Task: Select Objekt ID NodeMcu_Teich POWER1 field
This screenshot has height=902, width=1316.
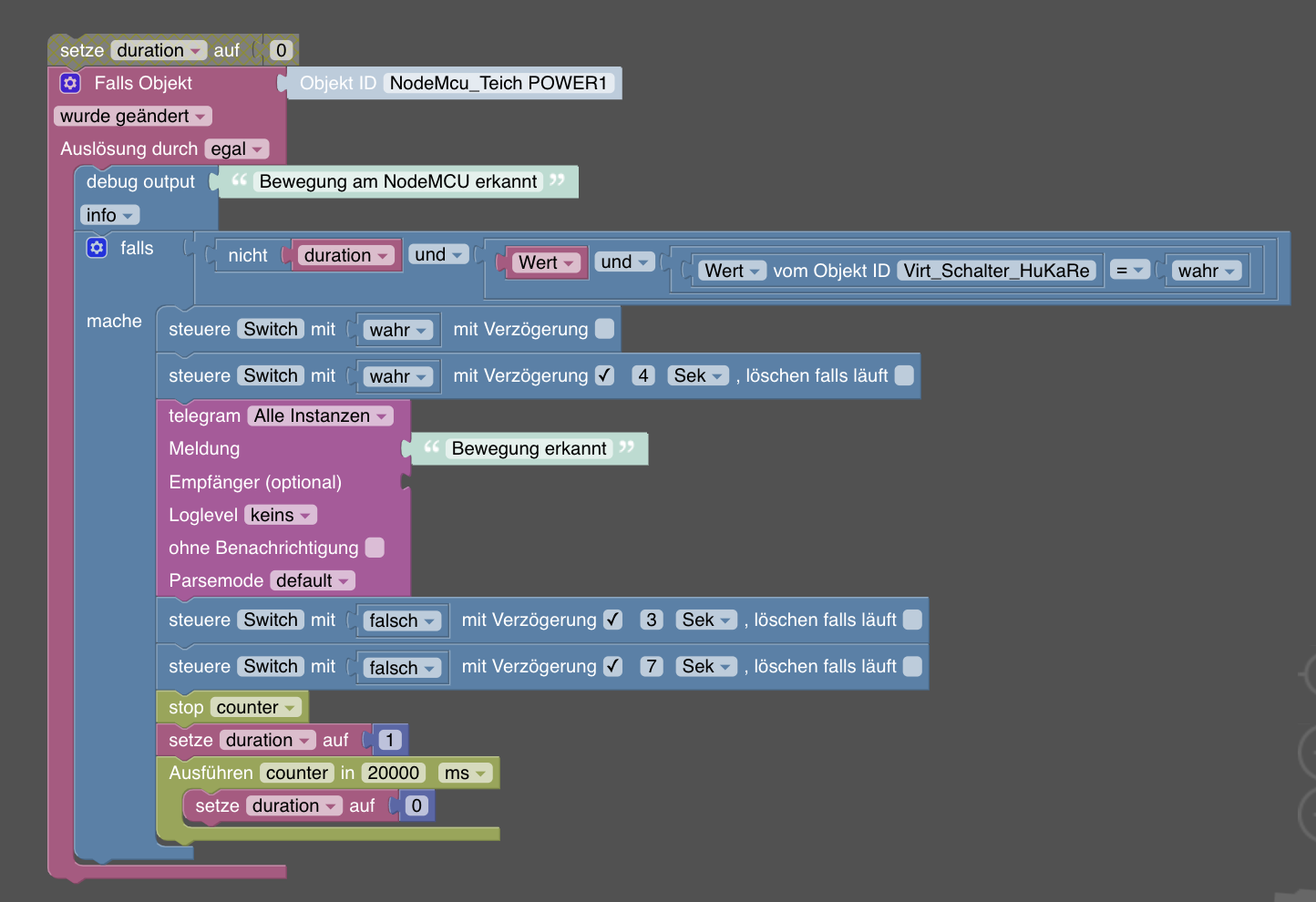Action: point(499,83)
